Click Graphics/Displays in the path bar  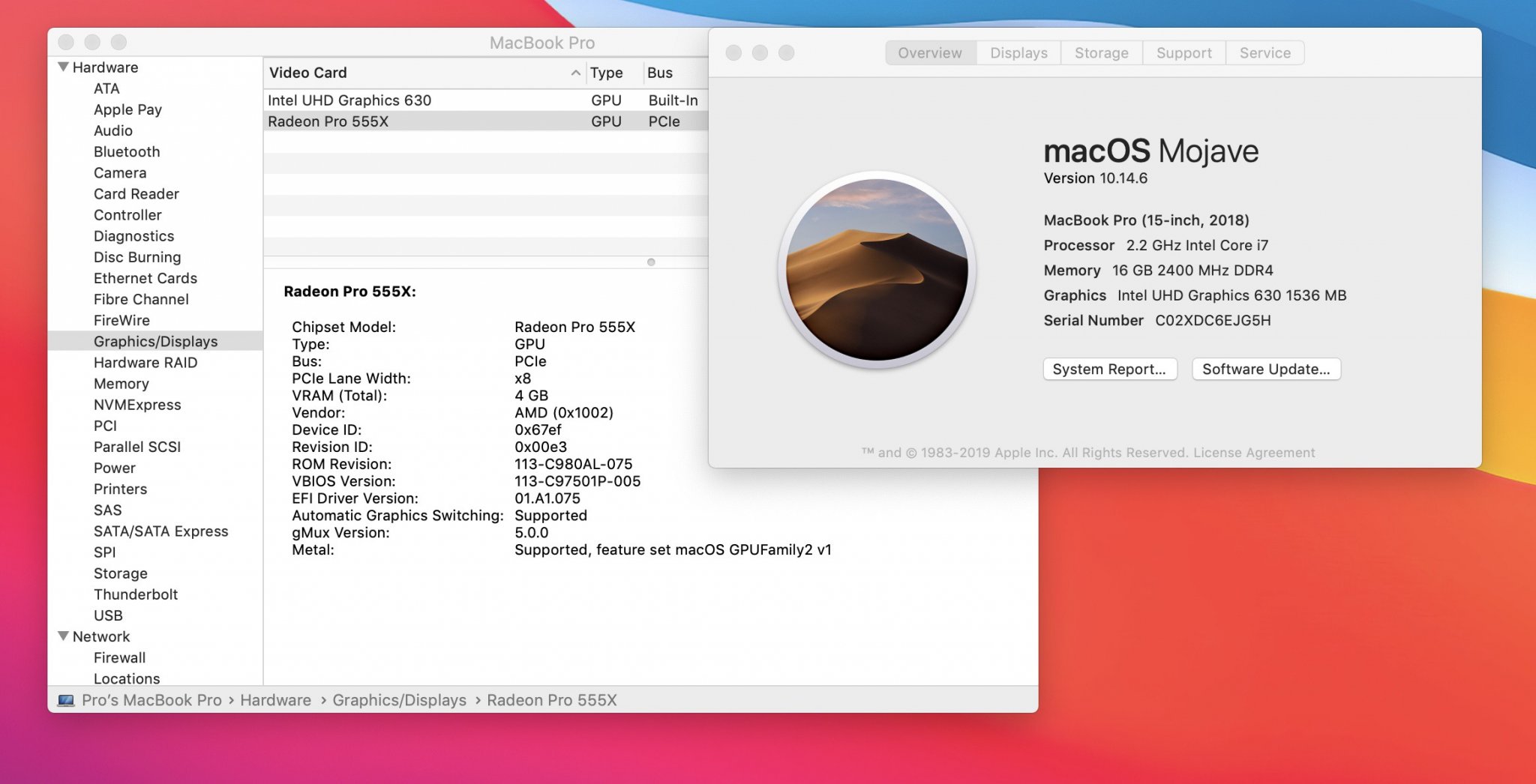(399, 700)
